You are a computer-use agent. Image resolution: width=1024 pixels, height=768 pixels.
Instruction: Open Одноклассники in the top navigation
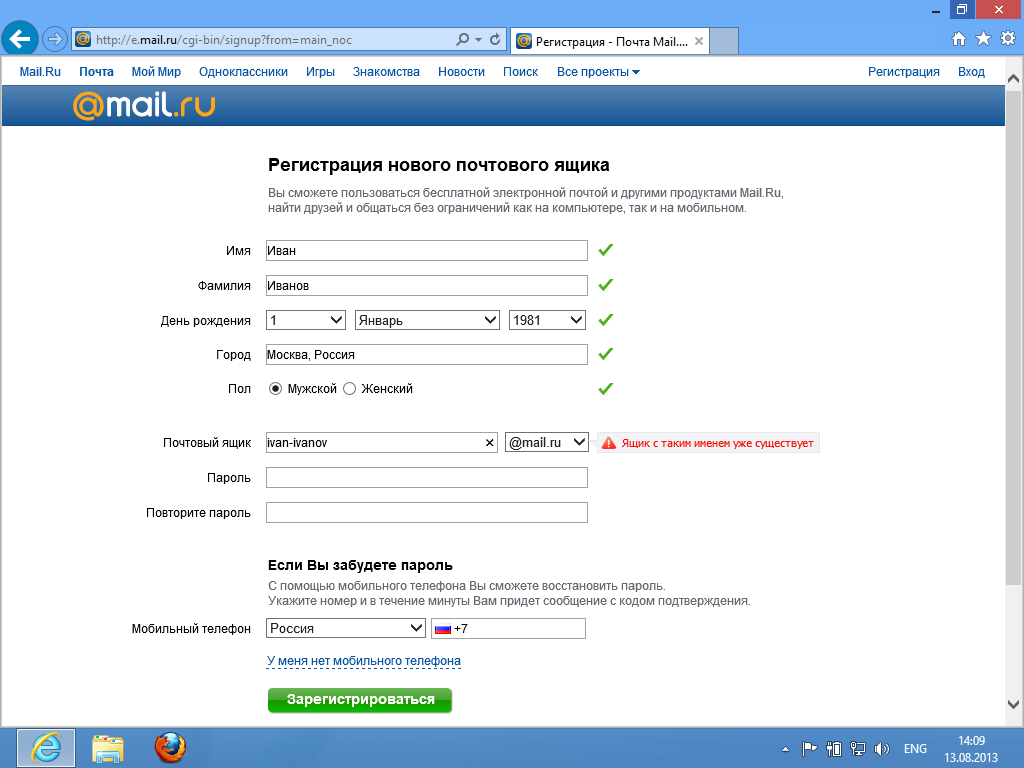click(x=243, y=72)
